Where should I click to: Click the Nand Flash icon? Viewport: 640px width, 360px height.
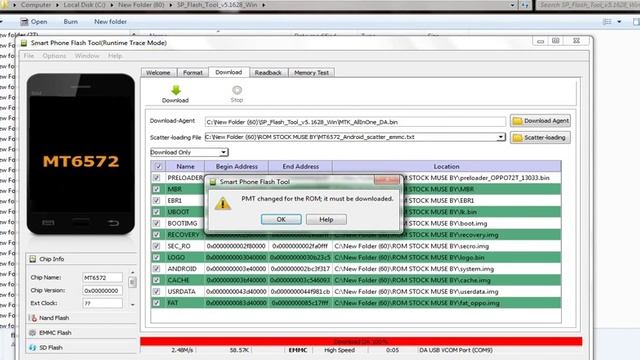pyautogui.click(x=33, y=318)
